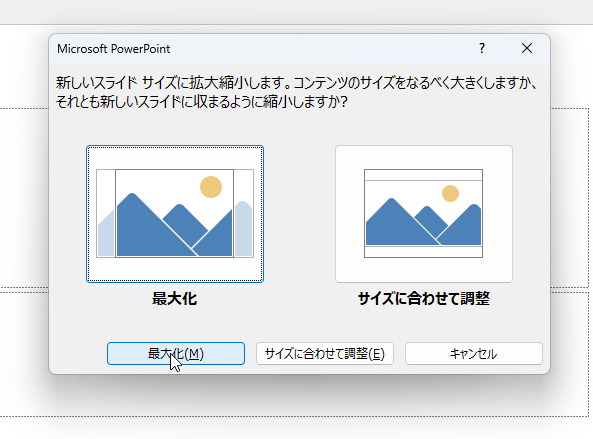Close the Microsoft PowerPoint dialog with X
593x439 pixels.
point(527,48)
